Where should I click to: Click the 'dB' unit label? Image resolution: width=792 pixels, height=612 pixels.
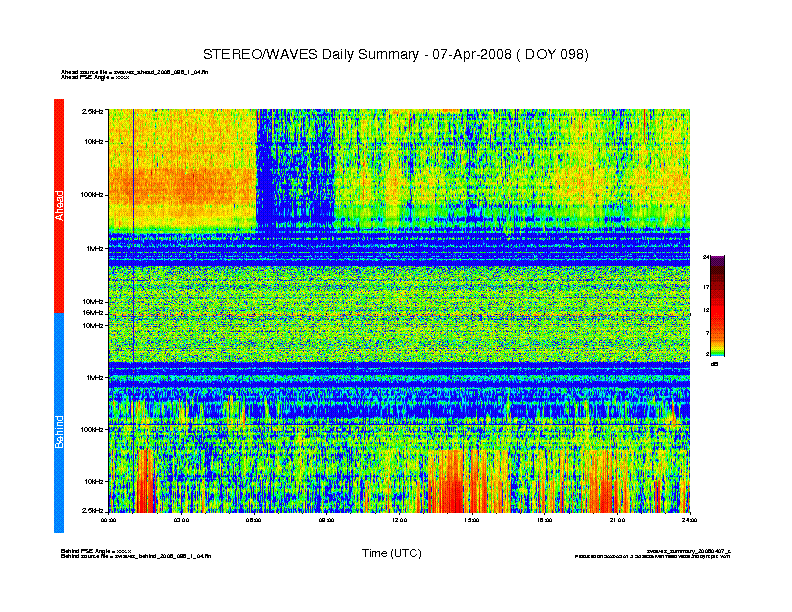[x=715, y=364]
